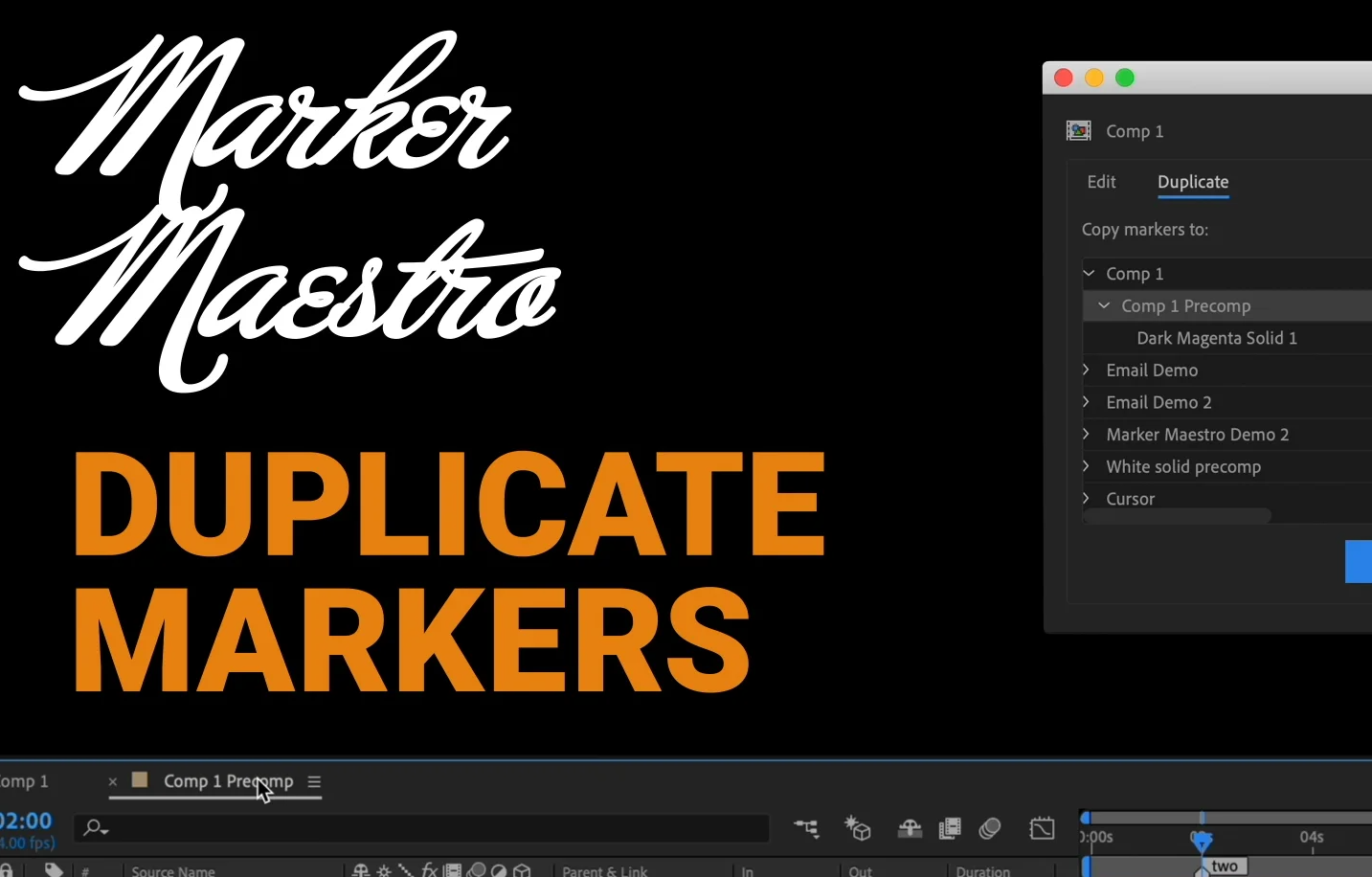1372x877 pixels.
Task: Expand the White solid precomp item
Action: click(x=1087, y=466)
